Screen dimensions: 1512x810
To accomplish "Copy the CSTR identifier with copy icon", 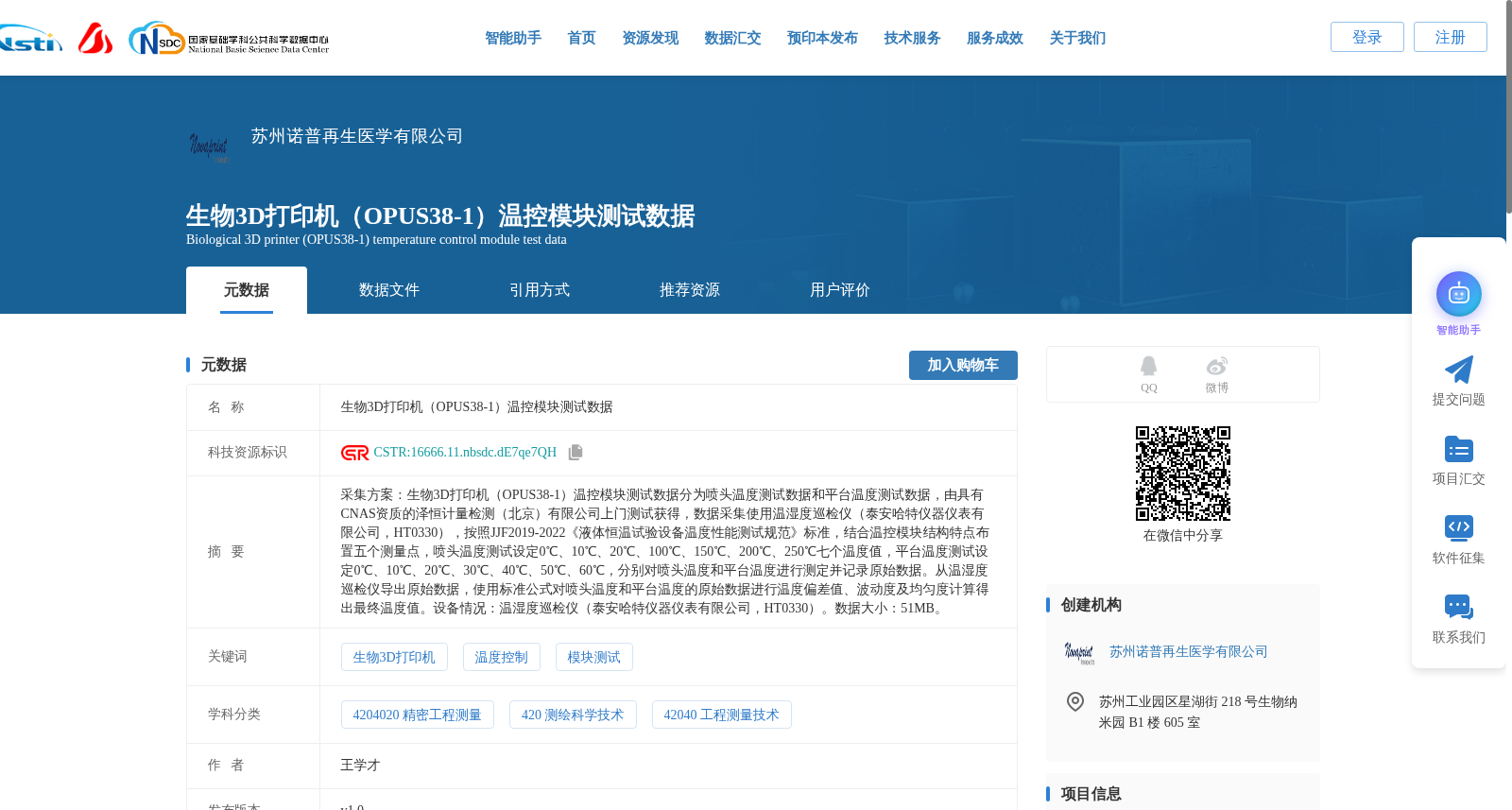I will (x=576, y=453).
